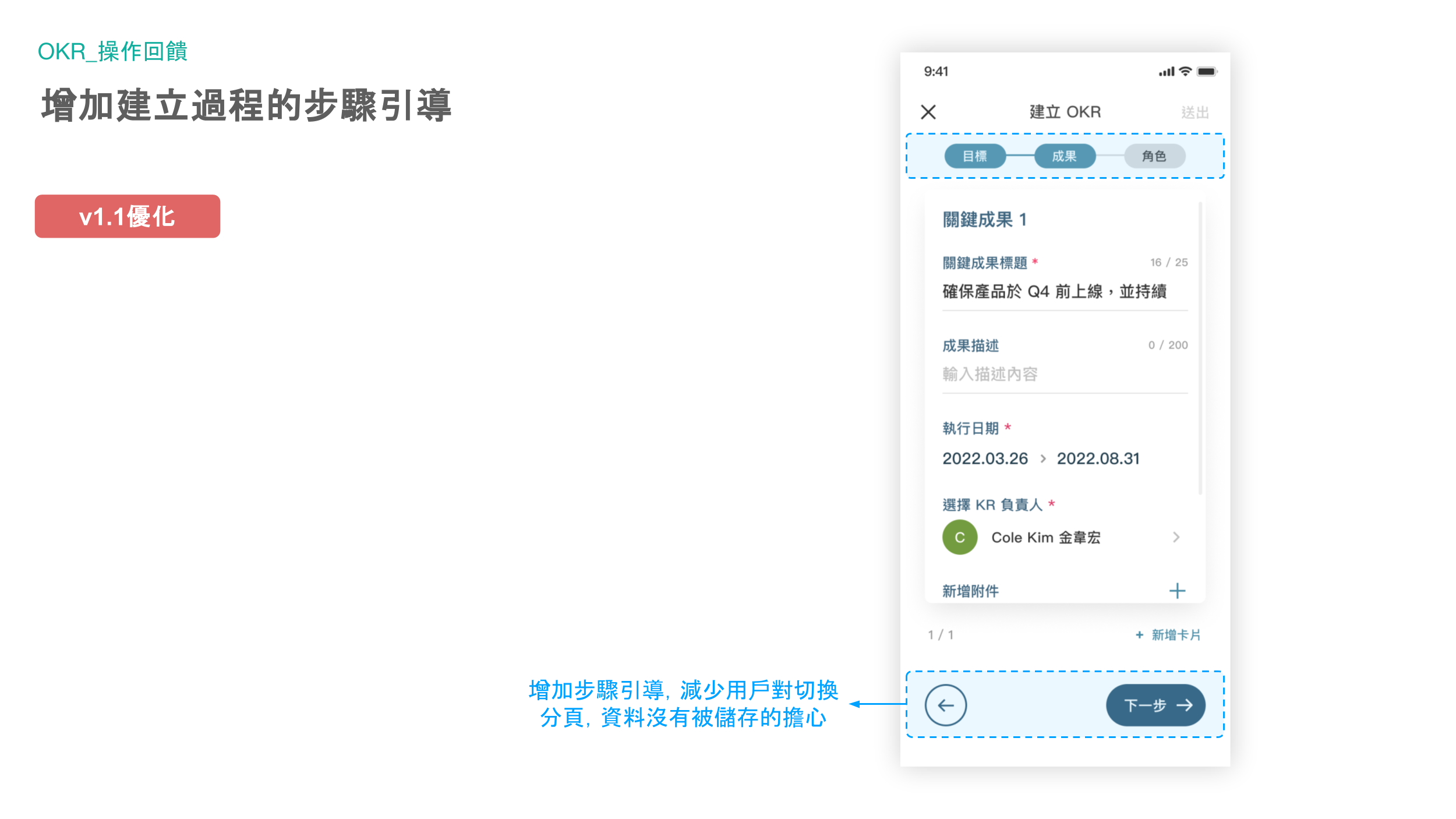
Task: Close the 建立 OKR screen with X
Action: pyautogui.click(x=928, y=112)
